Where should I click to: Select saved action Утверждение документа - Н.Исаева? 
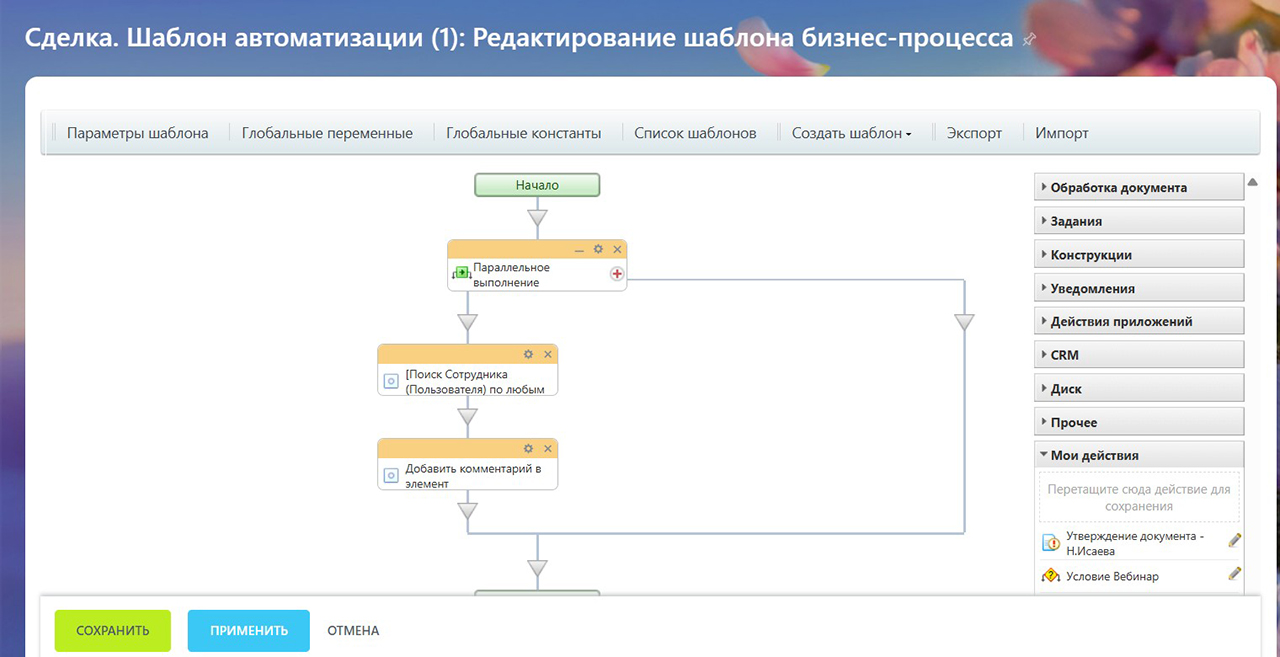point(1134,543)
